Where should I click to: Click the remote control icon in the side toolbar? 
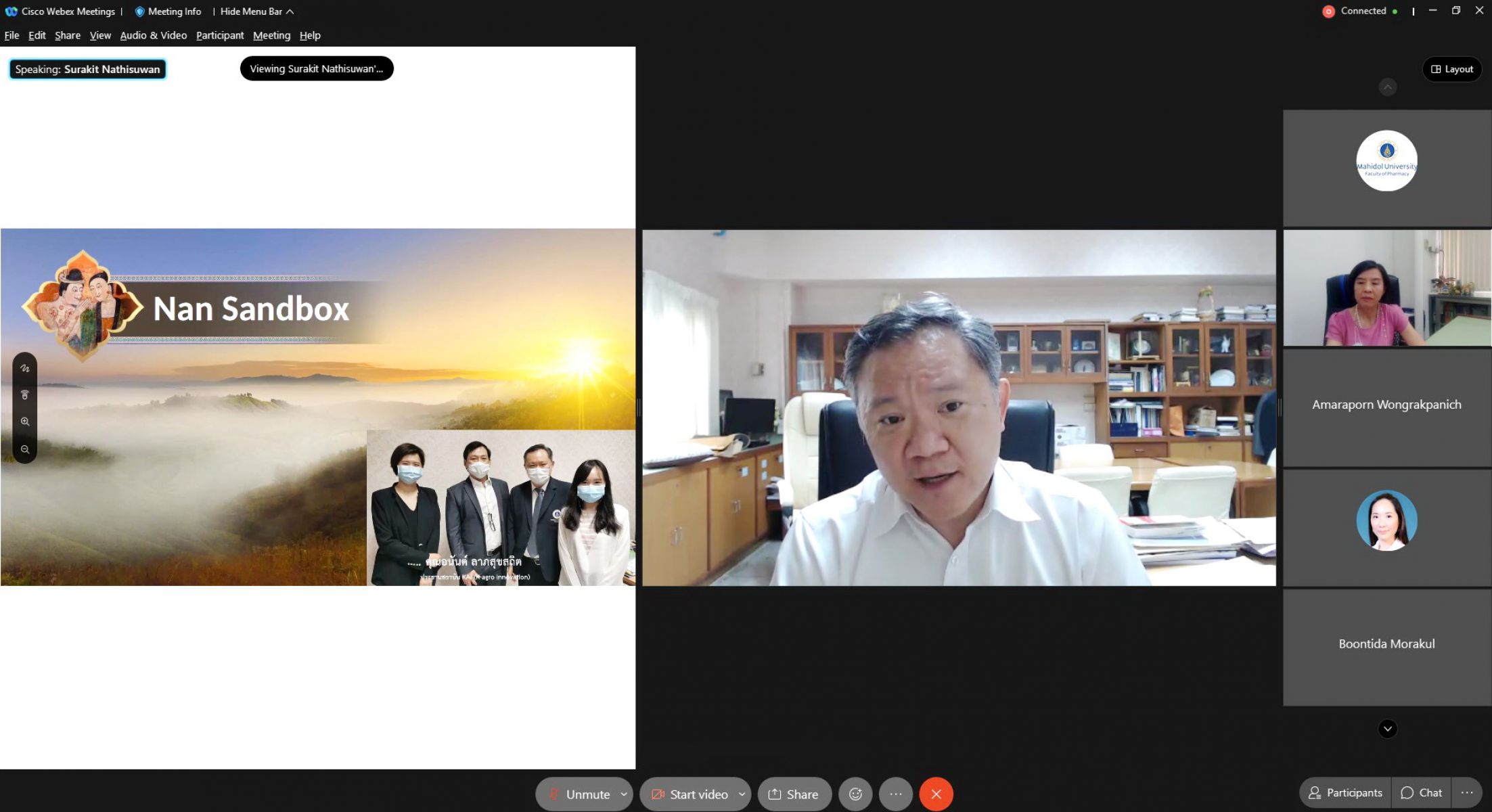[x=25, y=394]
